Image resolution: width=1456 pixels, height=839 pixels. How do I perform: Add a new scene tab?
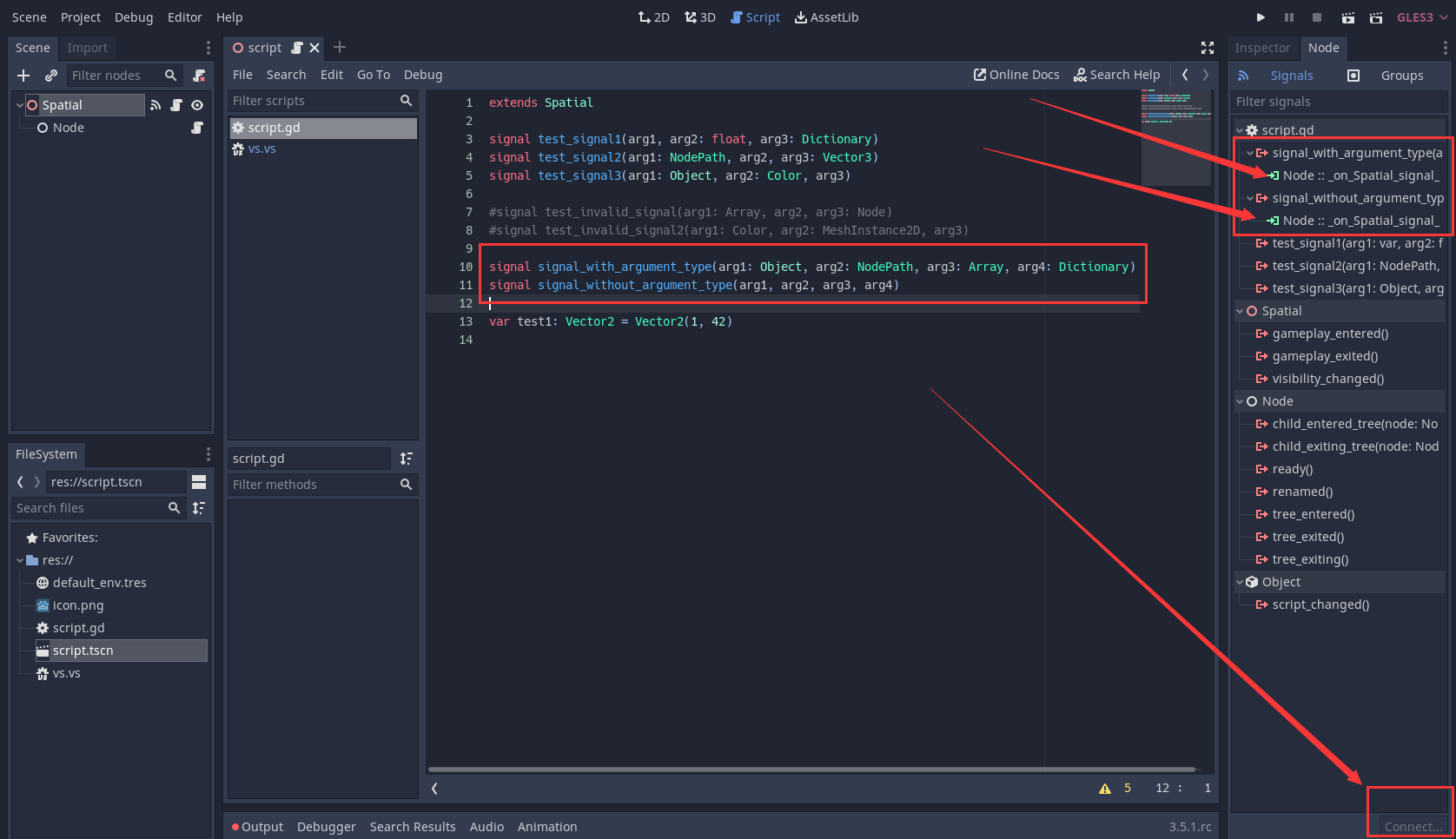click(x=340, y=47)
